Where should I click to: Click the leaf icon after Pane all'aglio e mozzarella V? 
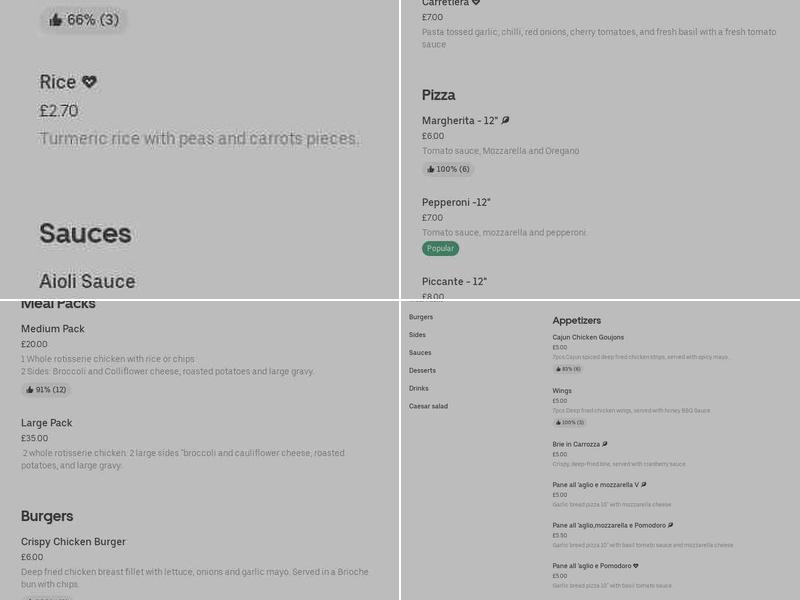(x=643, y=485)
